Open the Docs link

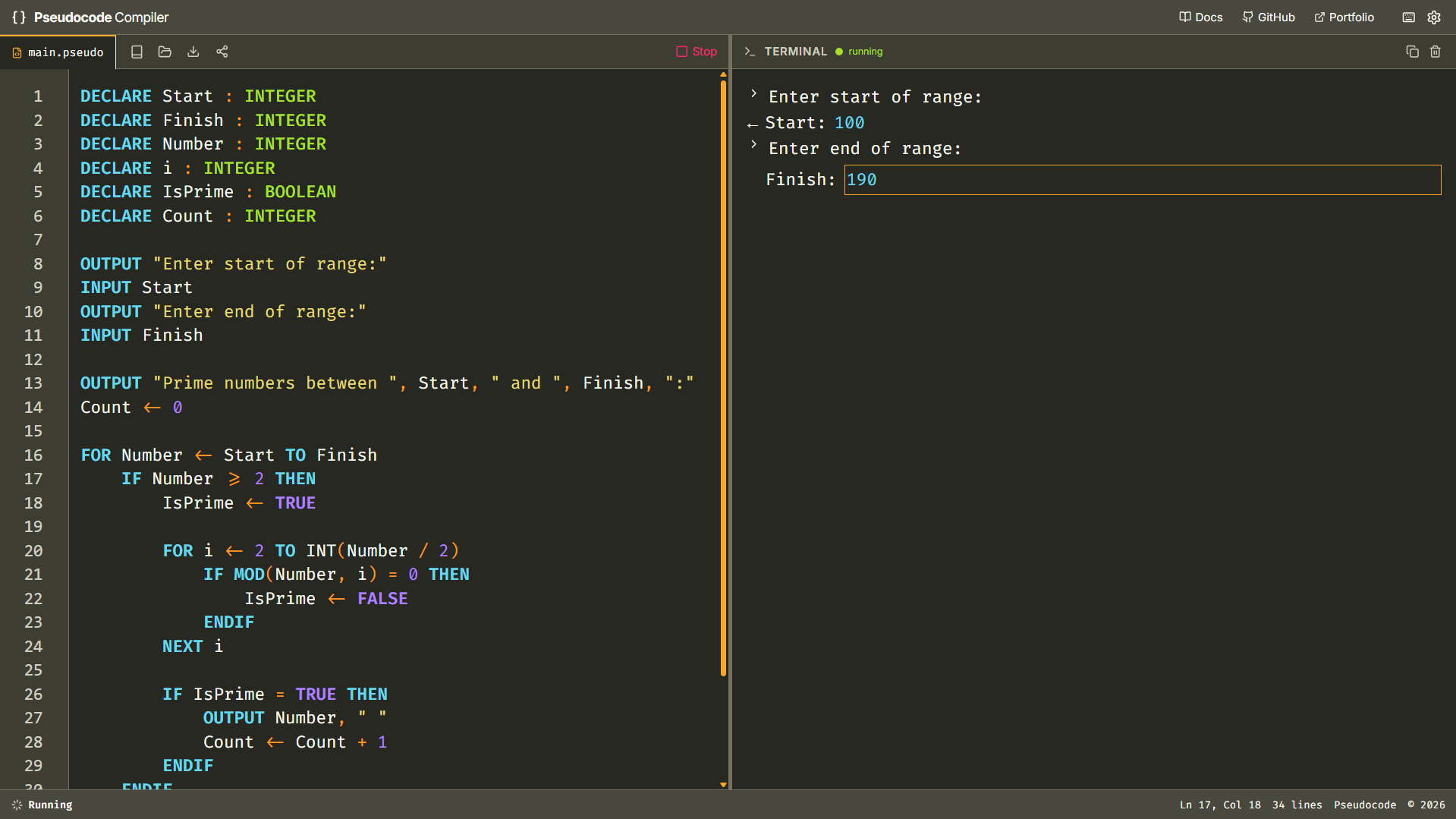[1201, 17]
